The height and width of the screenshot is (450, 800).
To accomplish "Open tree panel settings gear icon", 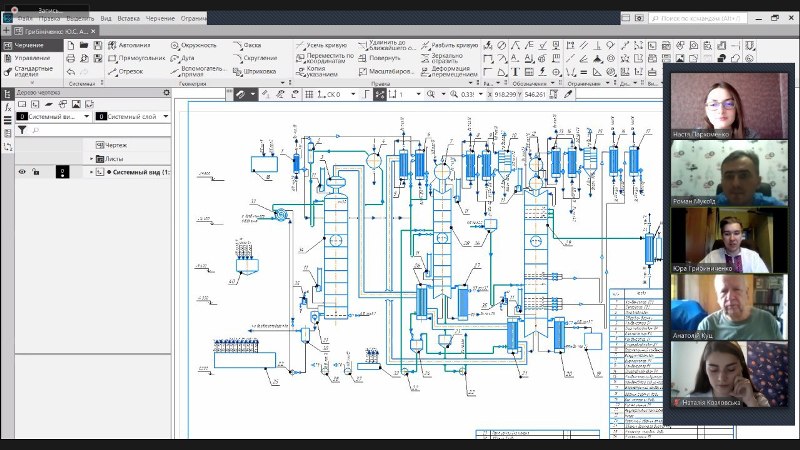I will (x=167, y=93).
